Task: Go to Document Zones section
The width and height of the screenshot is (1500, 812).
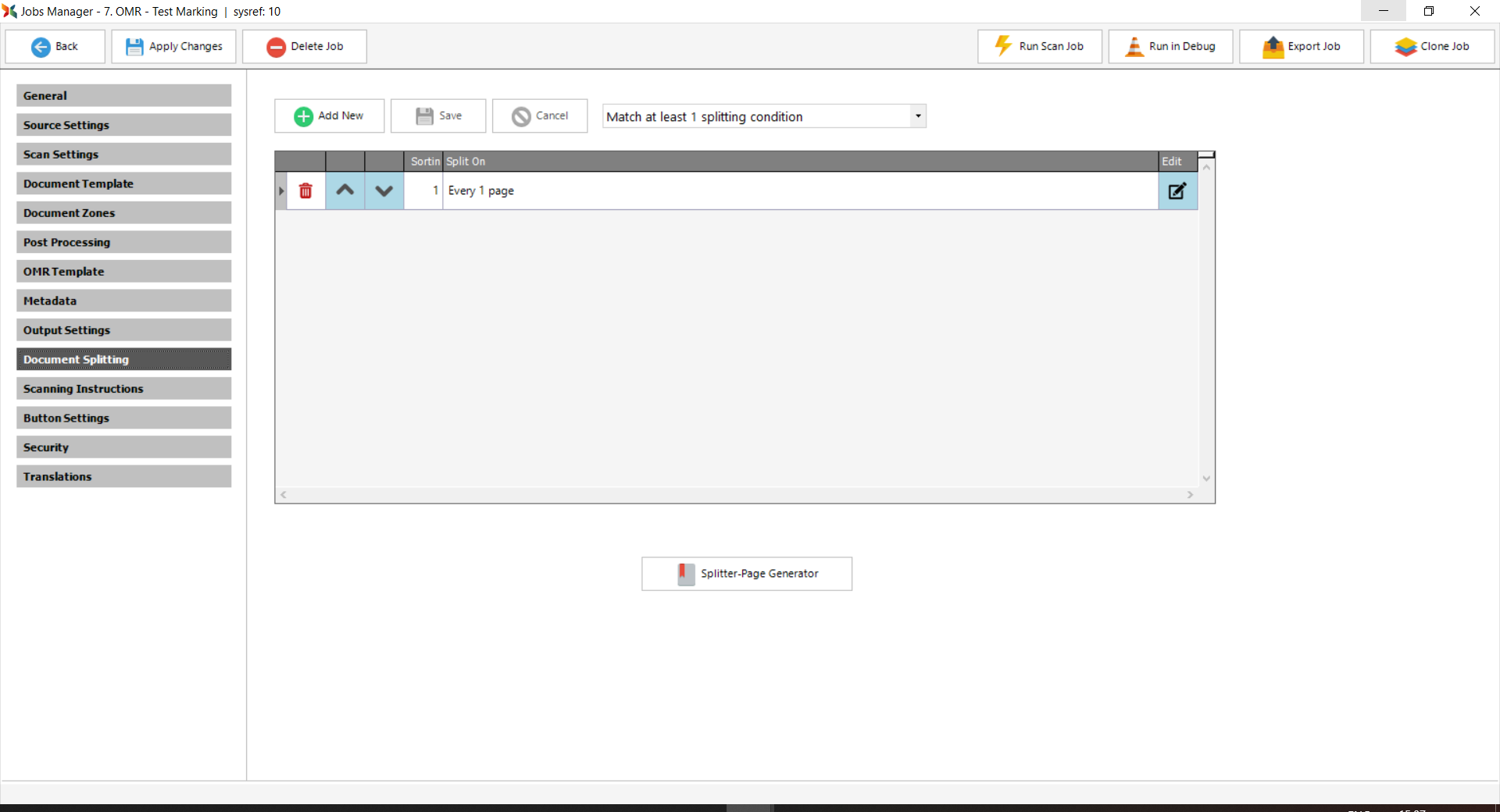Action: coord(123,213)
